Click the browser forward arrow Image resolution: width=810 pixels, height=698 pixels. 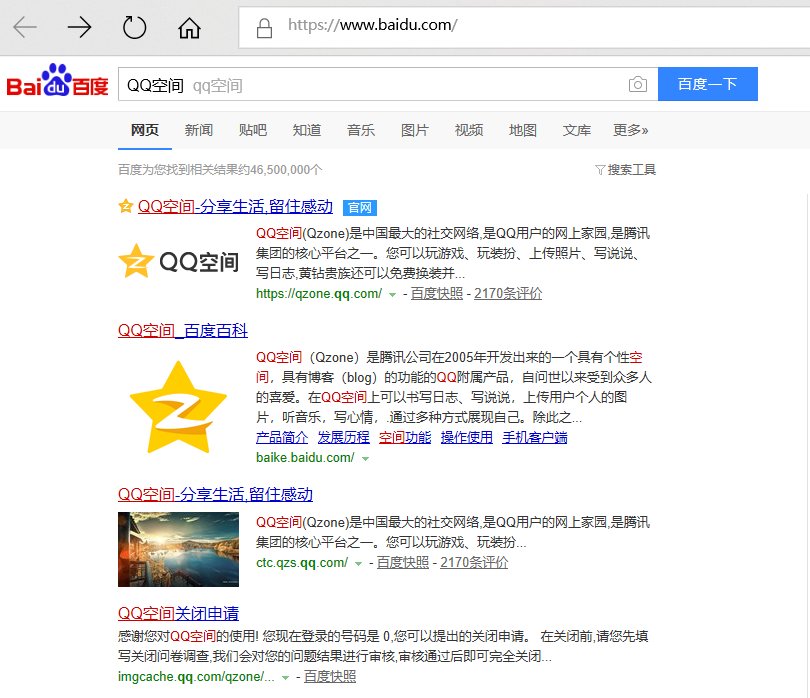click(x=78, y=27)
